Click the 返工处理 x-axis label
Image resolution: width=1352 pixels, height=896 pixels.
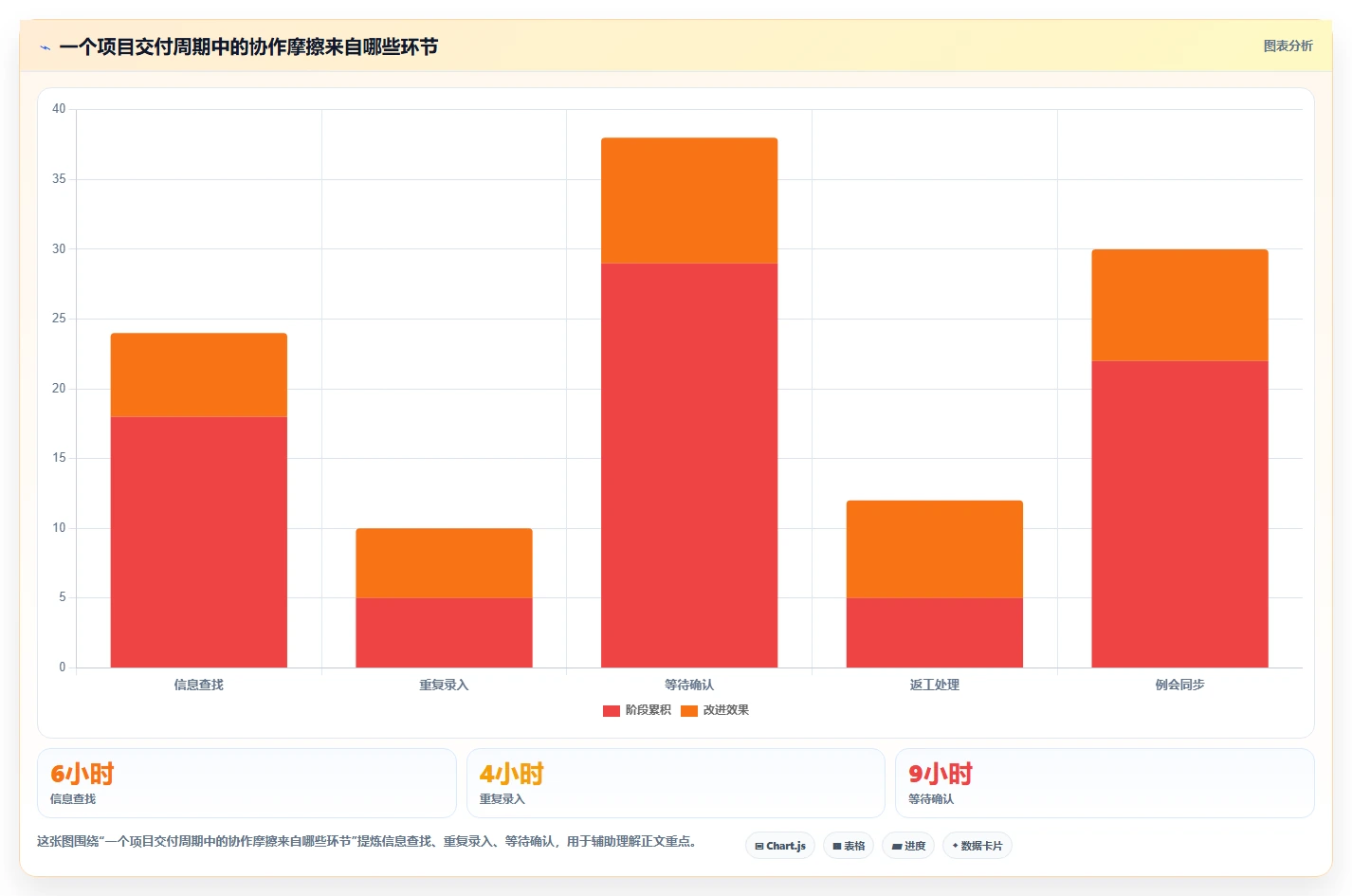click(935, 685)
